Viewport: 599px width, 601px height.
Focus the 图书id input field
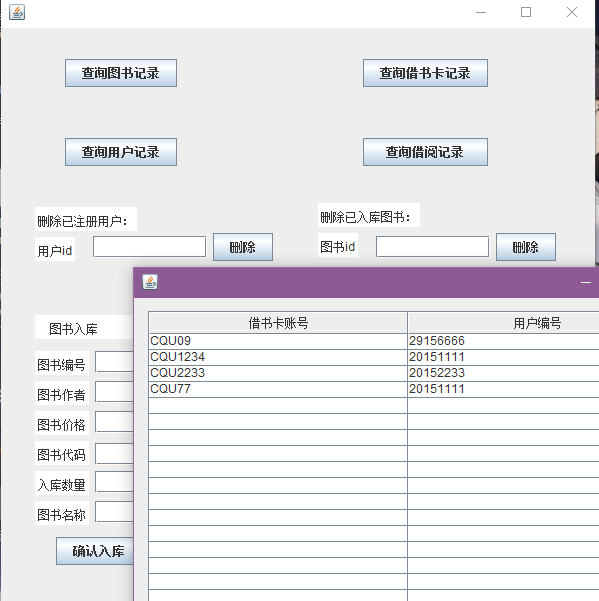(432, 246)
